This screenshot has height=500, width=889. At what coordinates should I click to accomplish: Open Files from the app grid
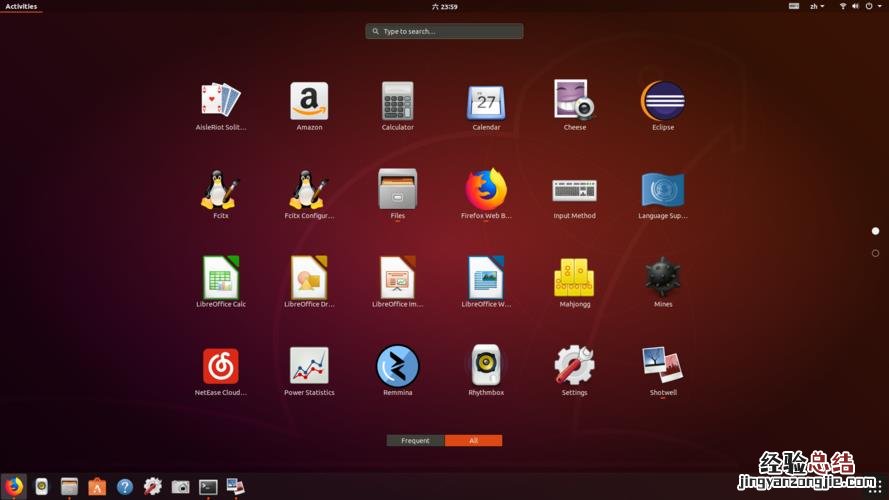(397, 194)
